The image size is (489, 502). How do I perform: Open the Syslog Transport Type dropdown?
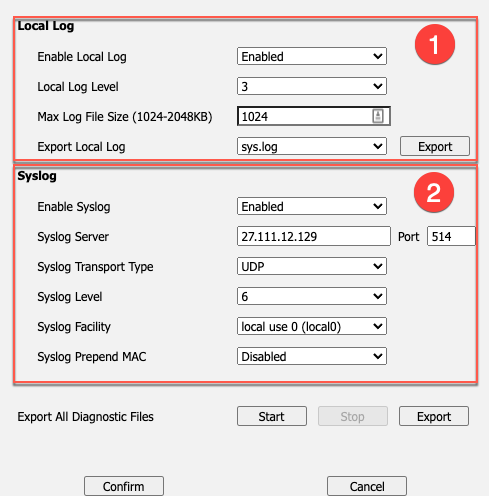[312, 266]
